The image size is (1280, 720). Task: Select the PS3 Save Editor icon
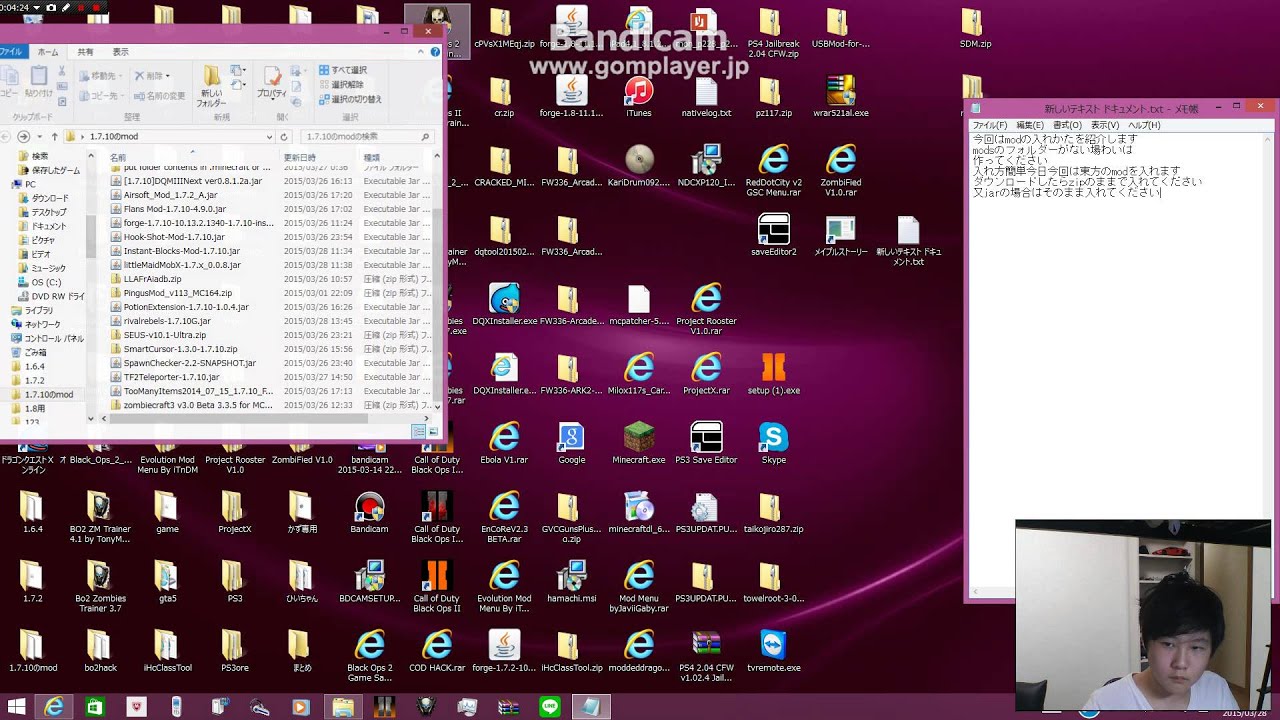coord(706,443)
